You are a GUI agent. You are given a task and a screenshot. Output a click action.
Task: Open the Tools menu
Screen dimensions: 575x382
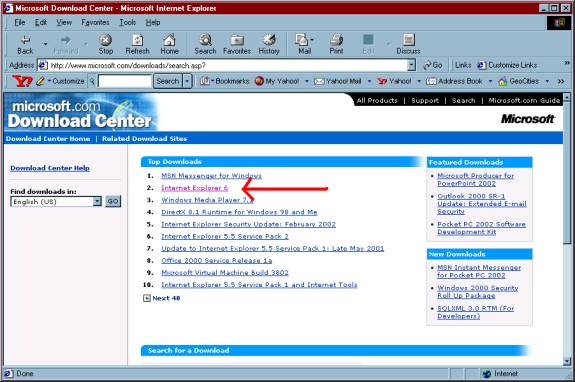[128, 22]
